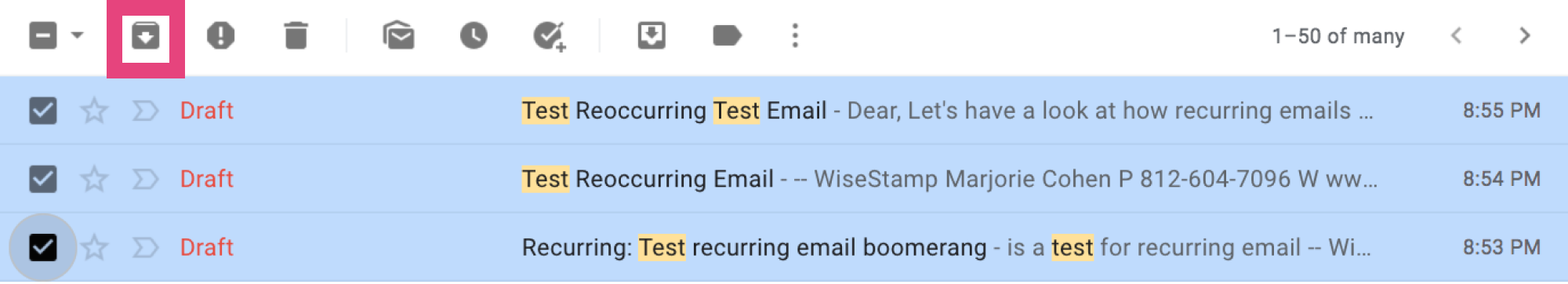Viewport: 1568px width, 284px height.
Task: Star the Recurring boomerang draft
Action: tap(94, 247)
